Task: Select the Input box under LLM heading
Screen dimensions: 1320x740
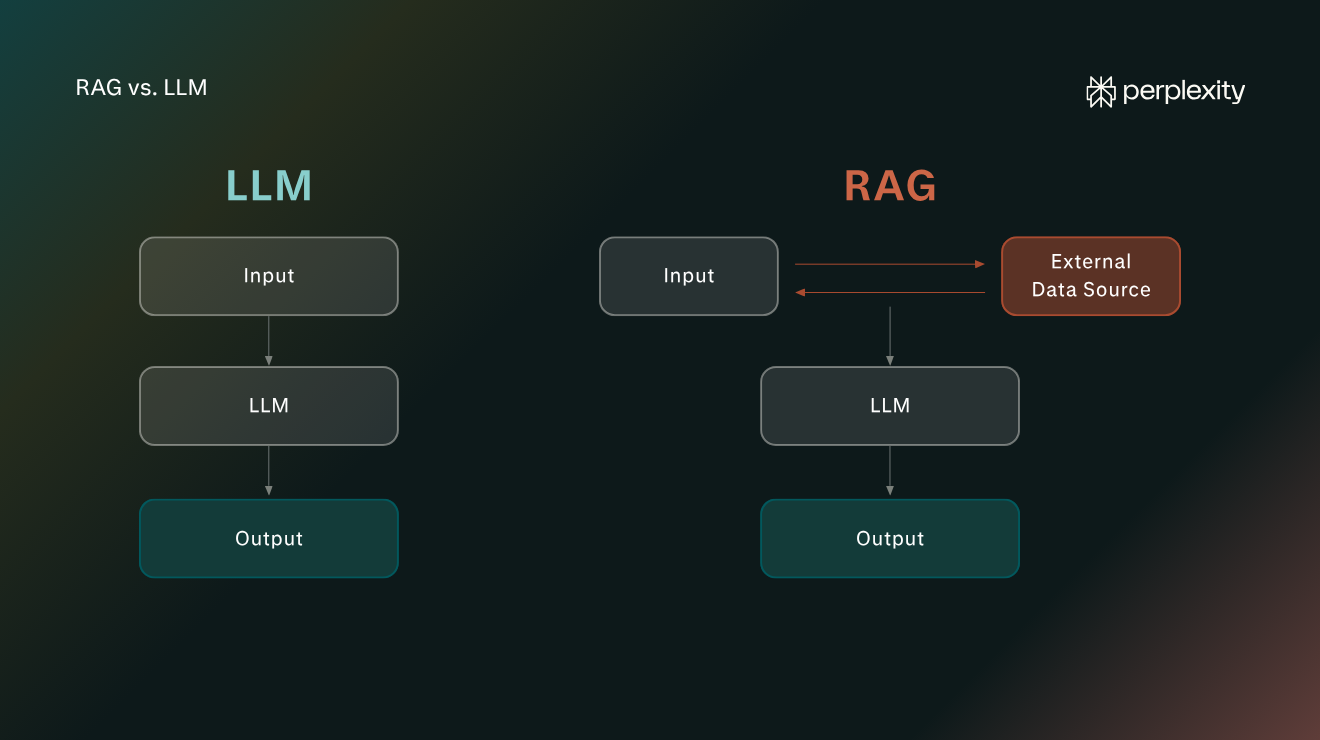Action: tap(269, 276)
